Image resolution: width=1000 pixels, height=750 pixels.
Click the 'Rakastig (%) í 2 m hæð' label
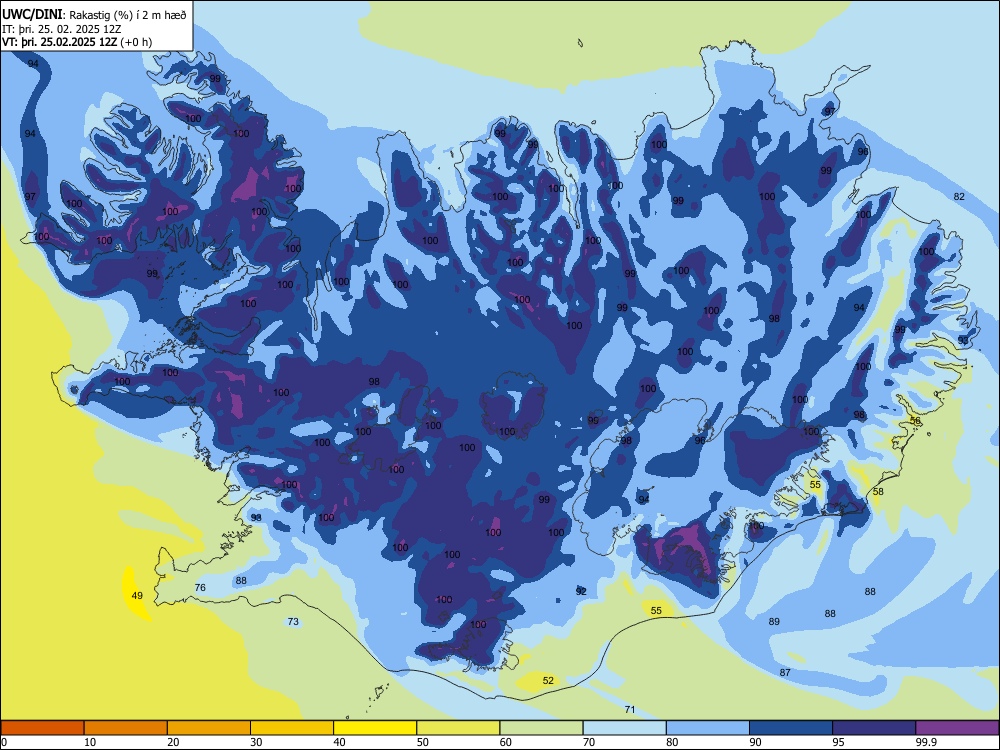(x=128, y=15)
